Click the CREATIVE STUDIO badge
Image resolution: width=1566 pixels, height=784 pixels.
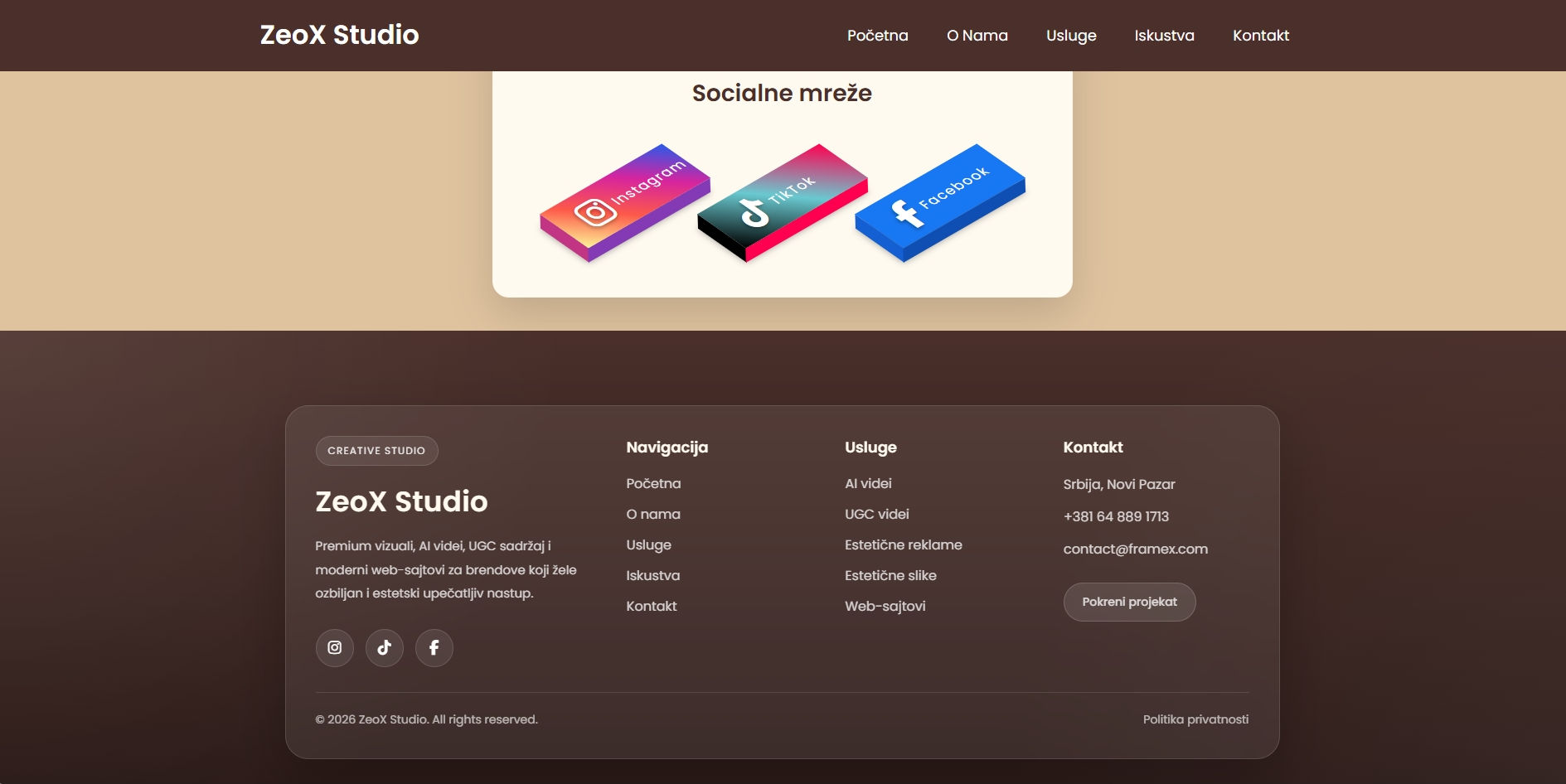tap(377, 451)
